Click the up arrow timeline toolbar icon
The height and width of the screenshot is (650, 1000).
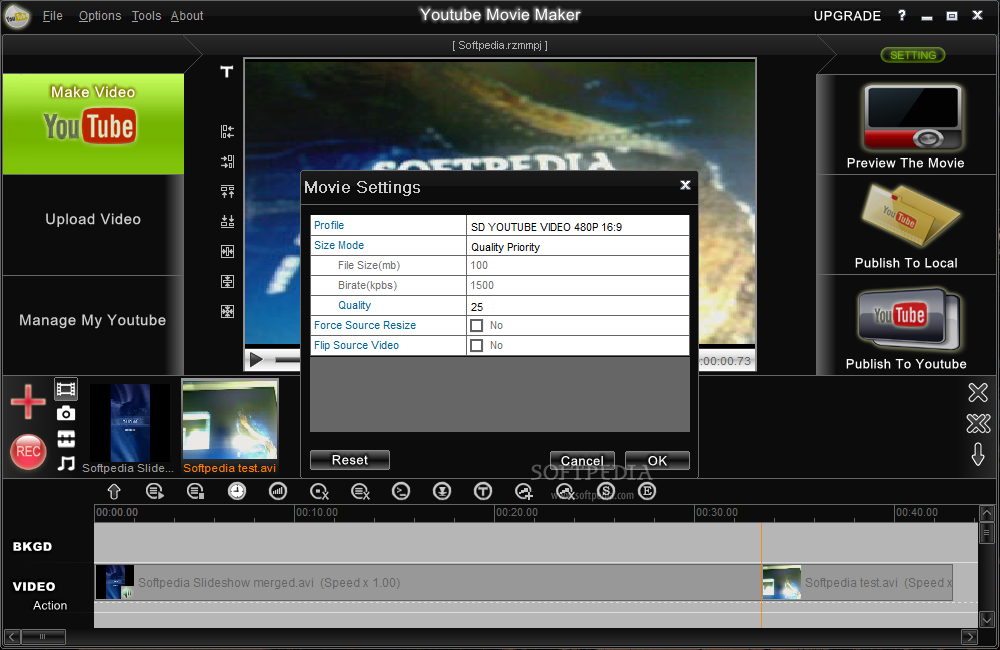[114, 491]
